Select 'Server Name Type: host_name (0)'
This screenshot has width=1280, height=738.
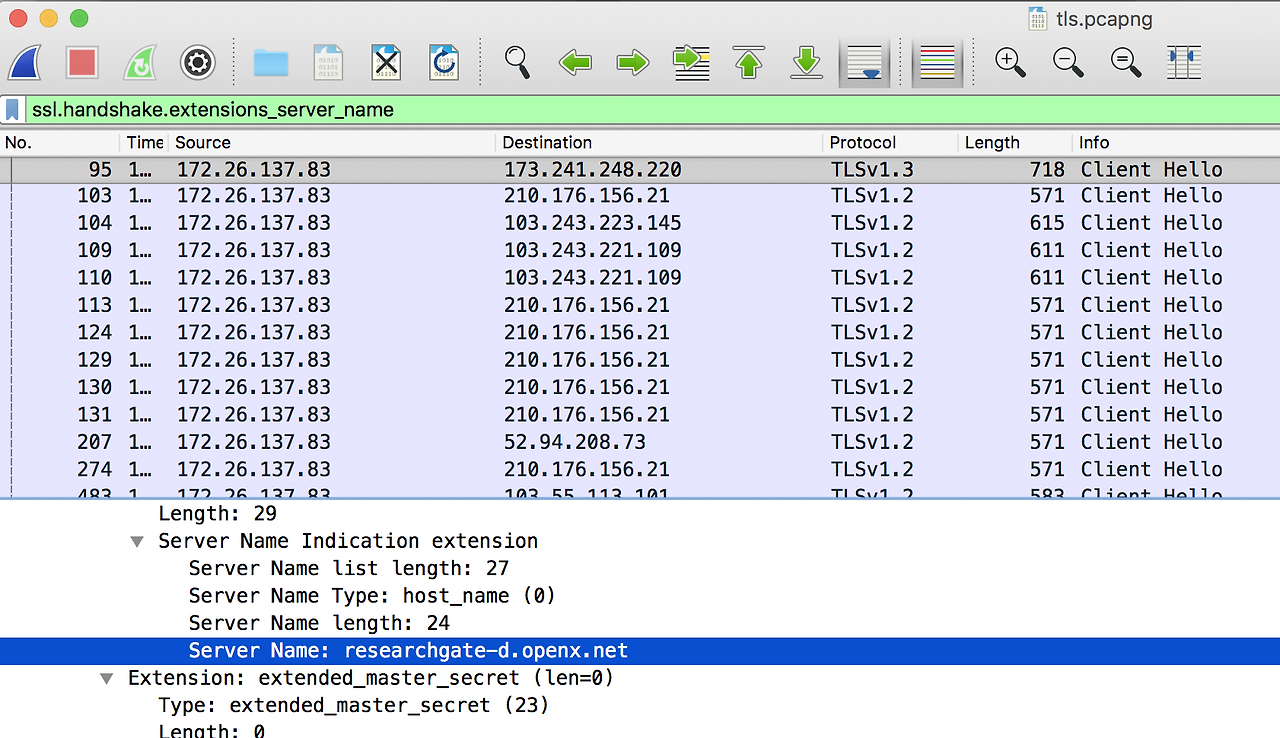pos(640,596)
